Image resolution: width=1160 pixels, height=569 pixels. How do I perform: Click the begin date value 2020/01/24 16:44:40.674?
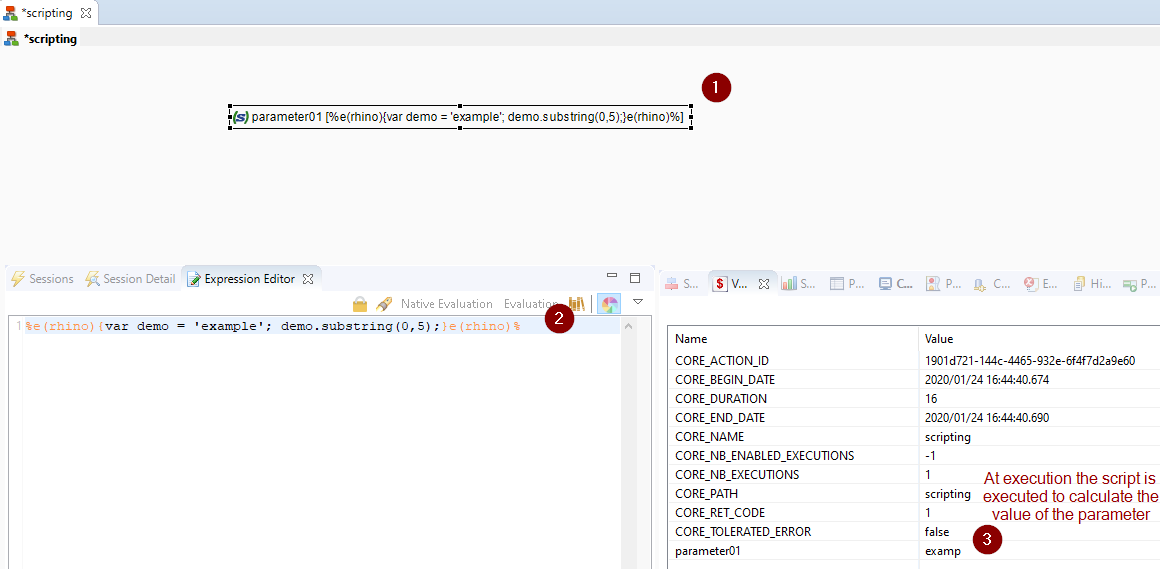pos(987,380)
